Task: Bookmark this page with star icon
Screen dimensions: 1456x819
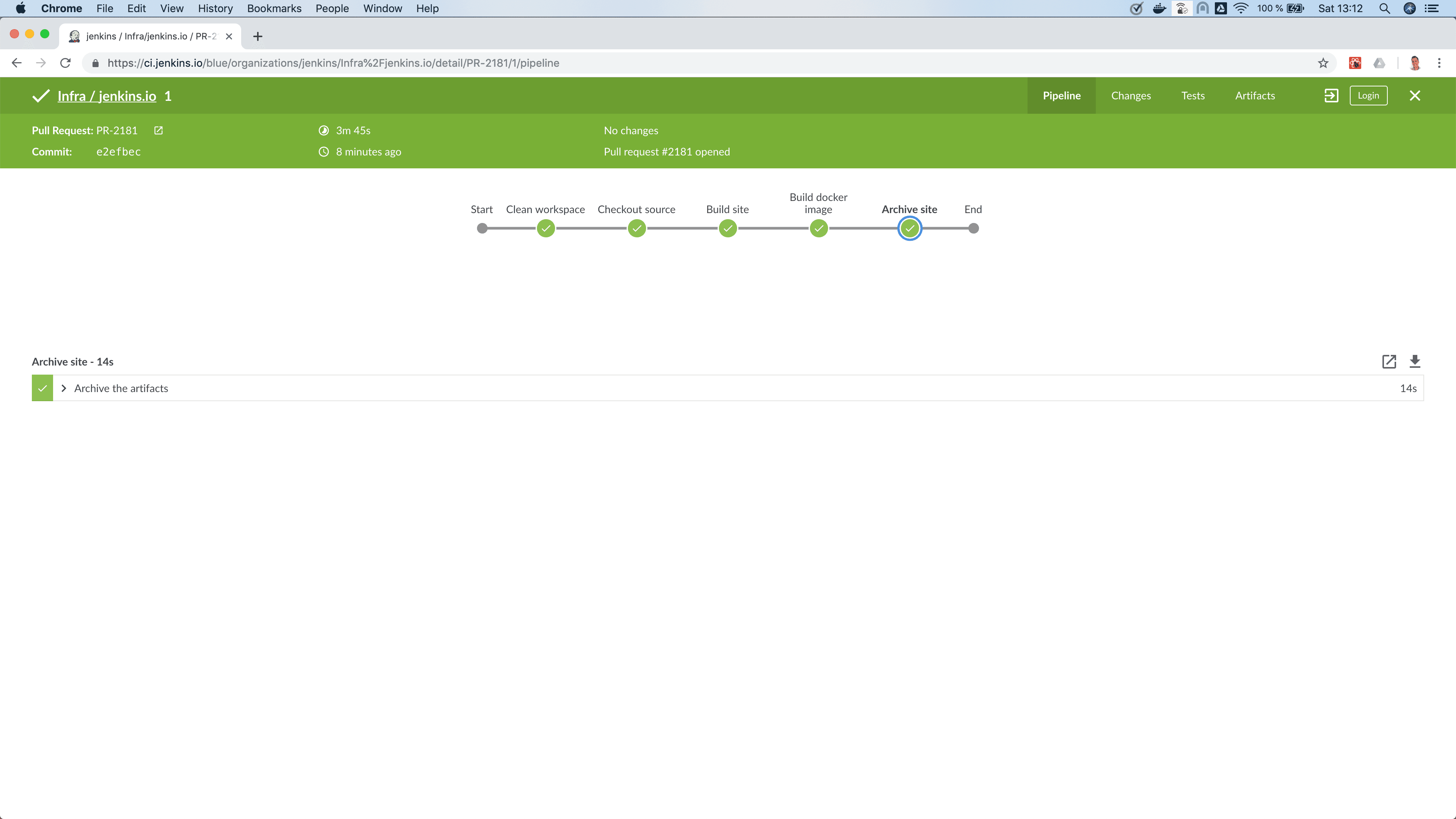Action: (1323, 63)
